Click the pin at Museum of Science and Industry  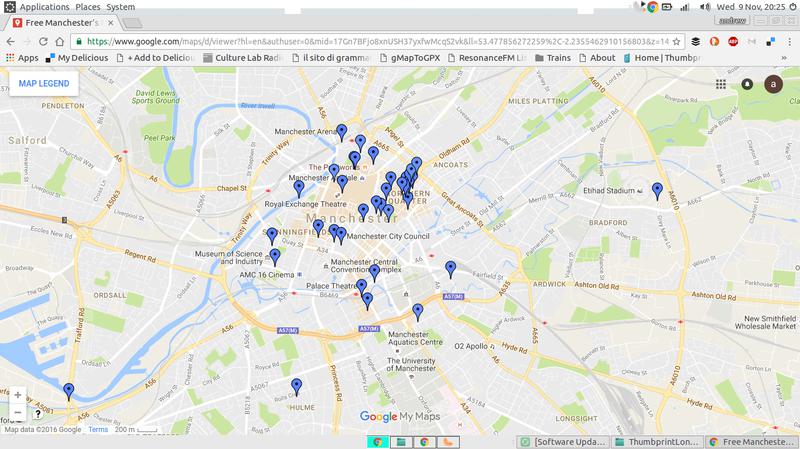tap(274, 257)
